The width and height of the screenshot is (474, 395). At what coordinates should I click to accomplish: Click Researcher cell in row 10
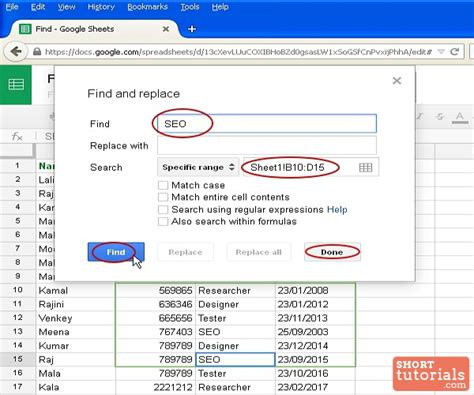pos(235,290)
